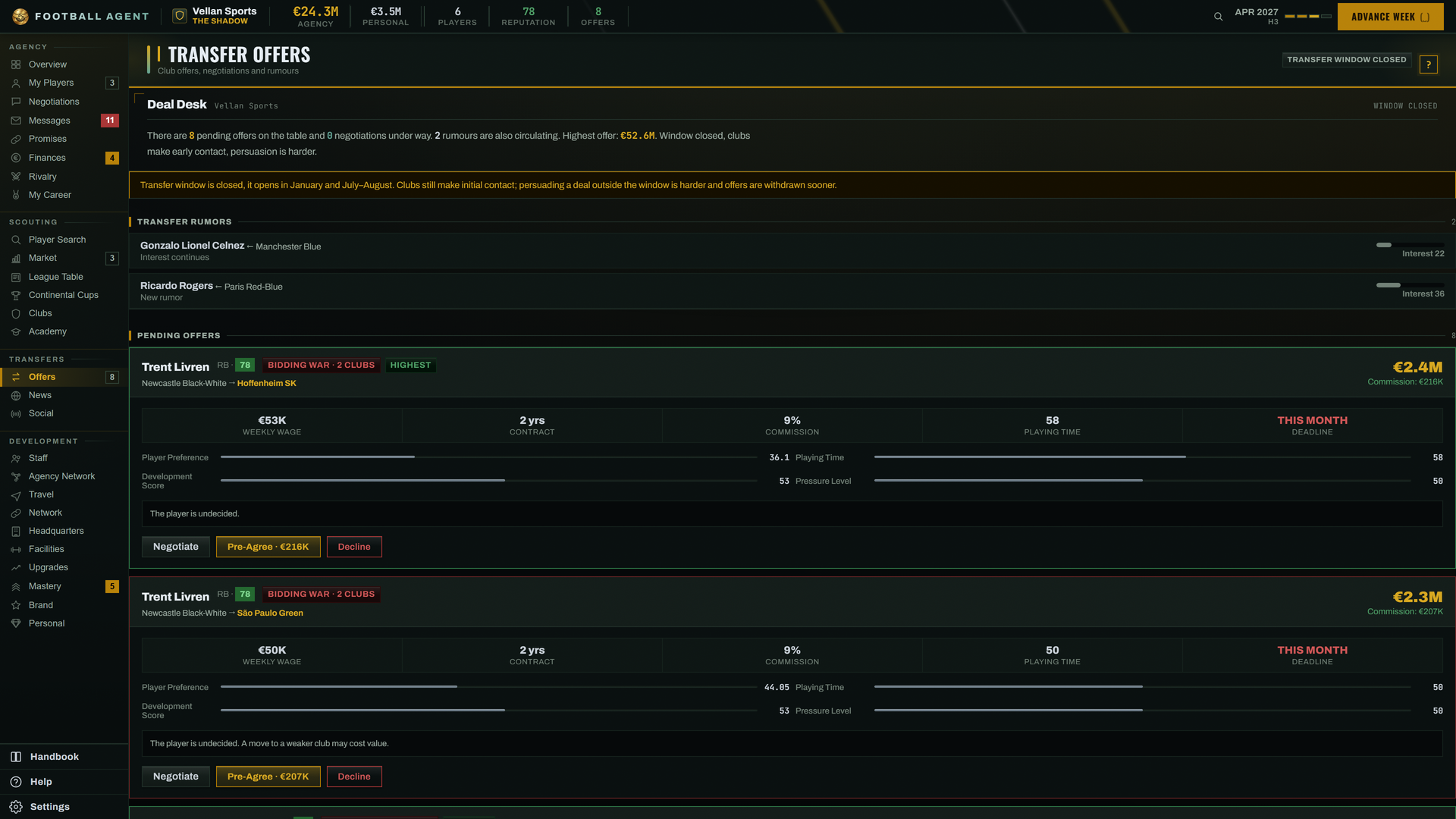Go to the Promises sidebar item

click(x=64, y=139)
